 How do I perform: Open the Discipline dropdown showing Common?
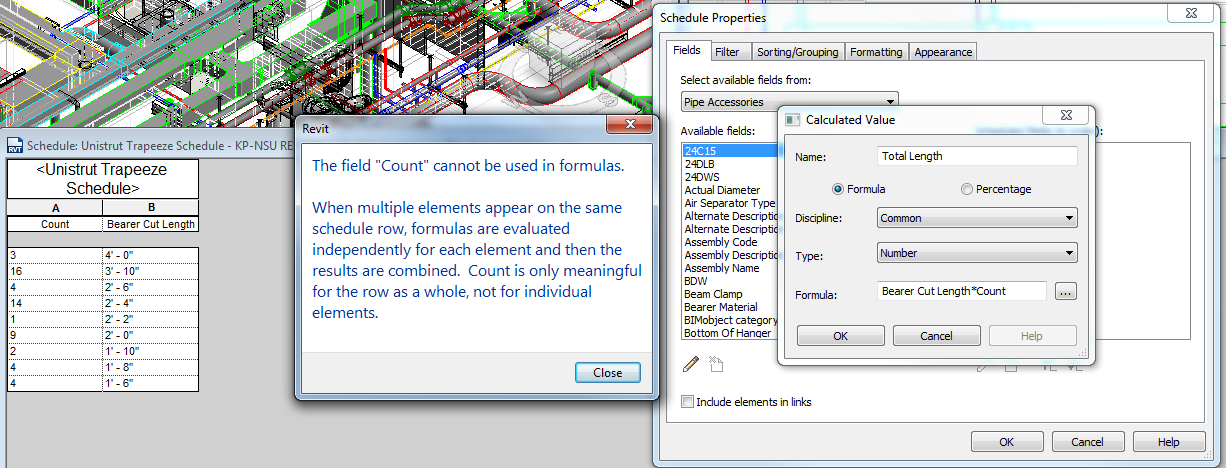(977, 218)
